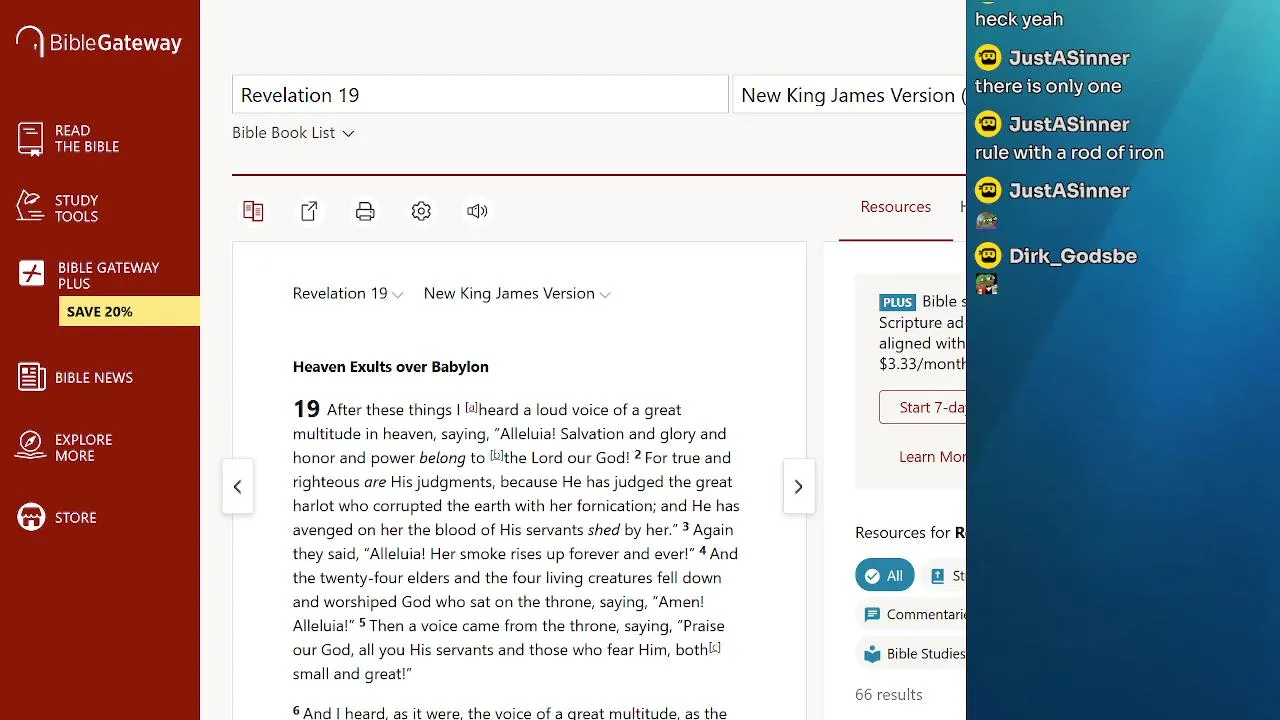Open footnote [b] marker

496,455
